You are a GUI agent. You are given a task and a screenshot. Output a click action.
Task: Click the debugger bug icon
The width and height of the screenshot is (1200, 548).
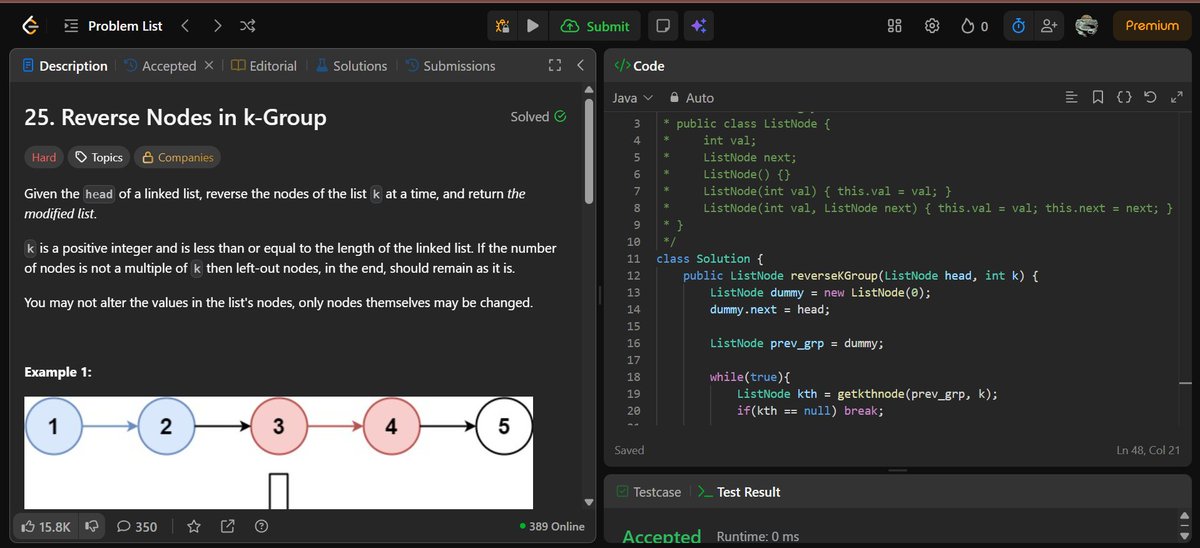click(503, 26)
